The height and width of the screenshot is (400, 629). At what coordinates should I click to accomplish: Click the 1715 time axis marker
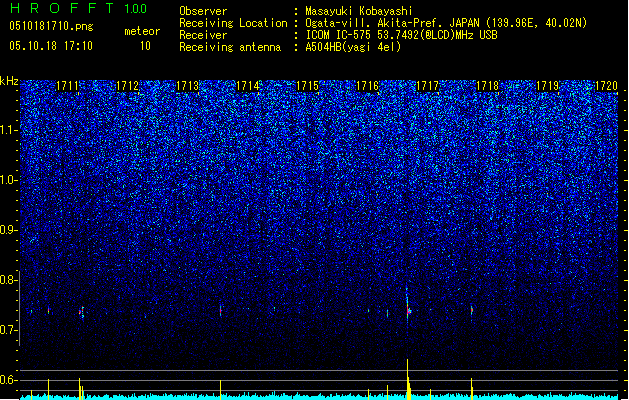click(307, 86)
